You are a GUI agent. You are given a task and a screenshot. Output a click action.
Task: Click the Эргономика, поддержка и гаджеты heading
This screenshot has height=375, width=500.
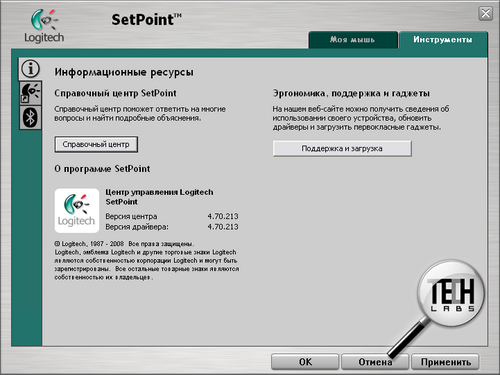tap(351, 93)
